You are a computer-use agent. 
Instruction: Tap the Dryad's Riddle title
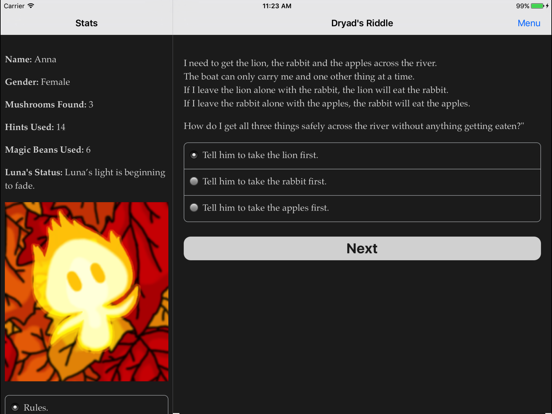tap(362, 23)
